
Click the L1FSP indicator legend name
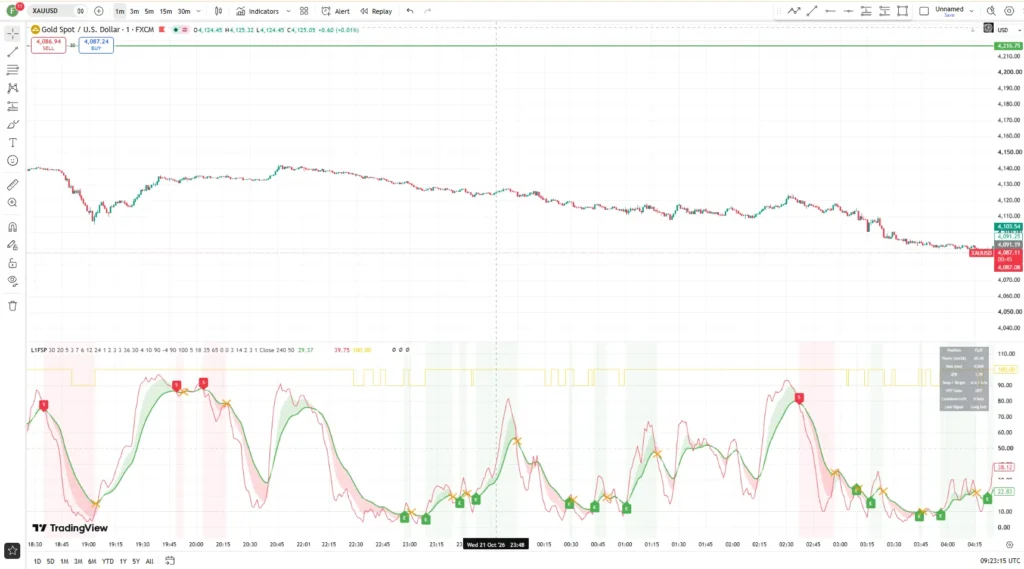click(39, 350)
